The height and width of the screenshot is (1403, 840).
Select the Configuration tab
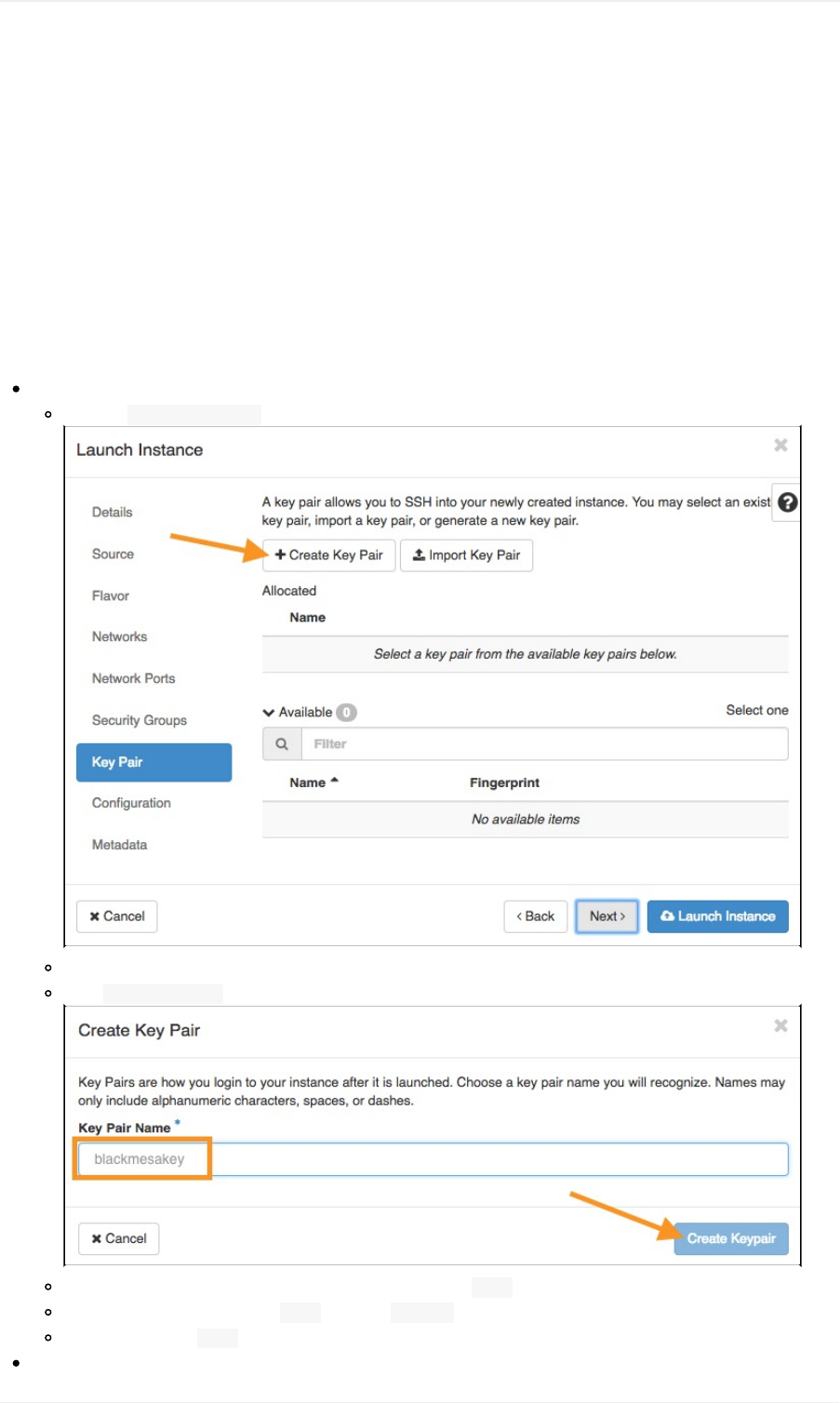tap(131, 804)
